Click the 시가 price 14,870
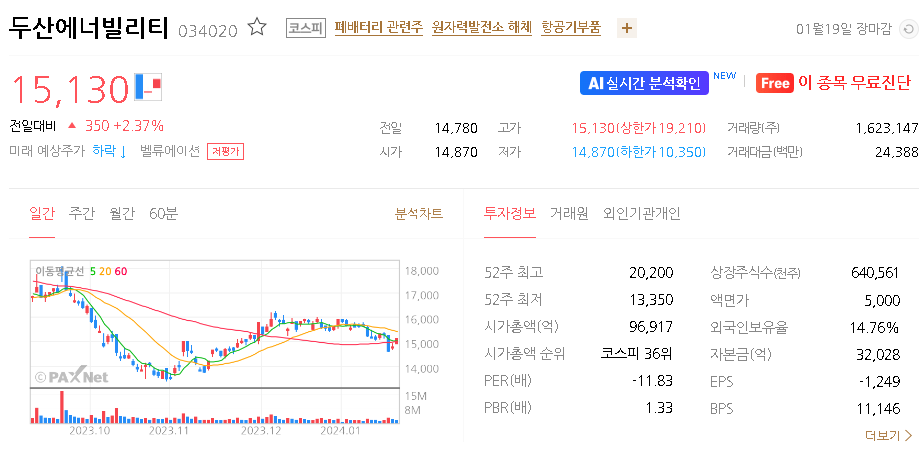Image resolution: width=923 pixels, height=456 pixels. (x=456, y=152)
